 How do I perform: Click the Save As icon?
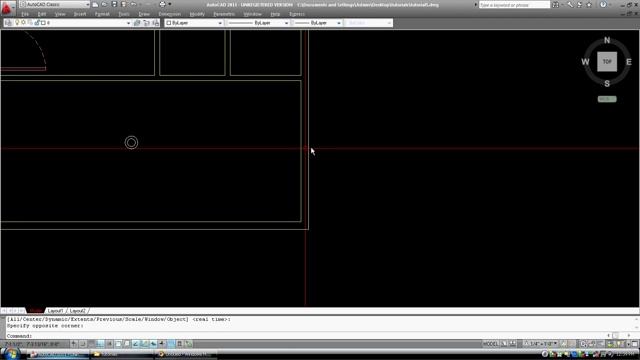tap(123, 4)
